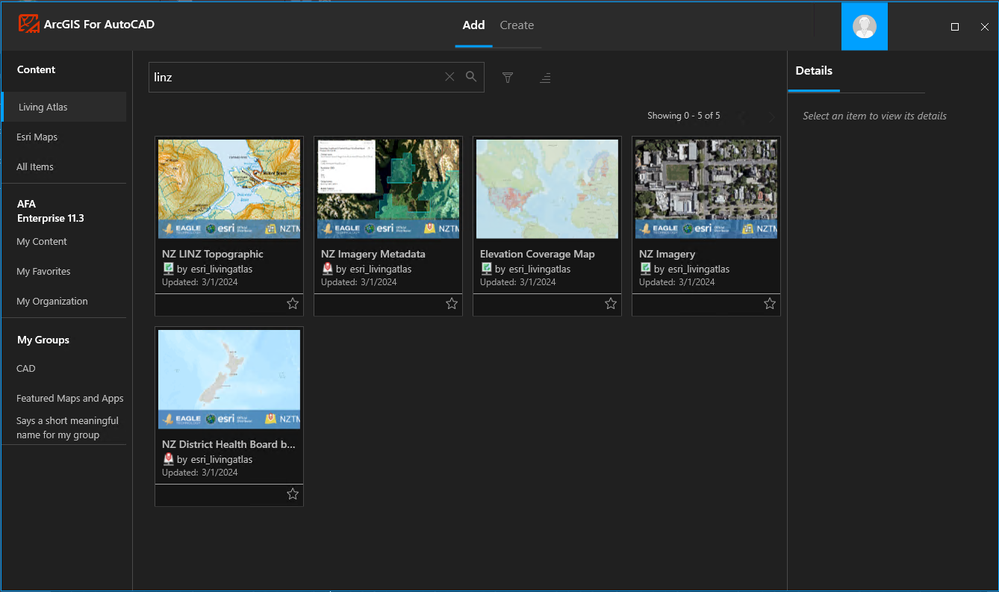Click 'Select an item to view its details'

tap(874, 116)
